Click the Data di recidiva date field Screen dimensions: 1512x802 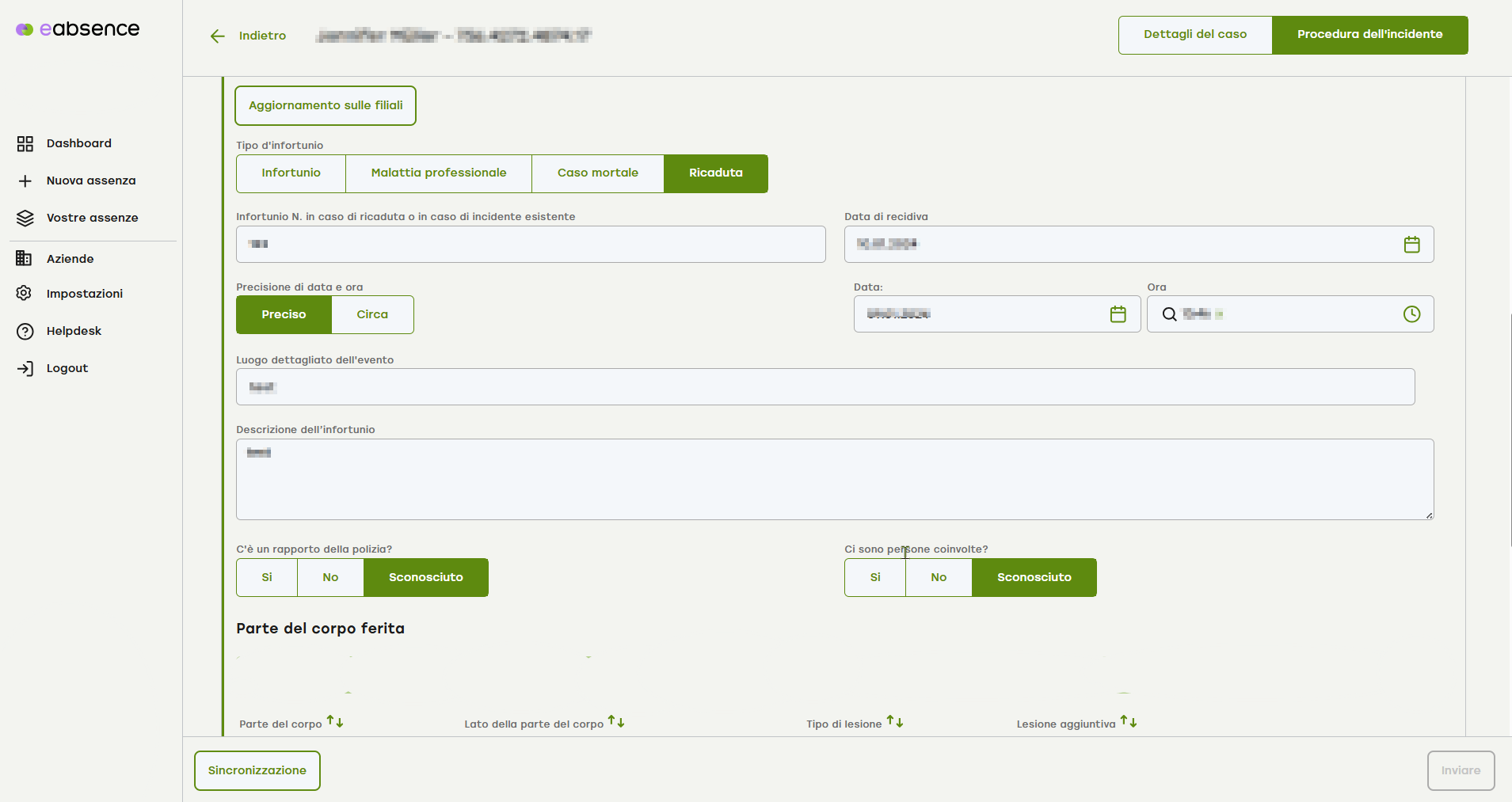(1139, 244)
